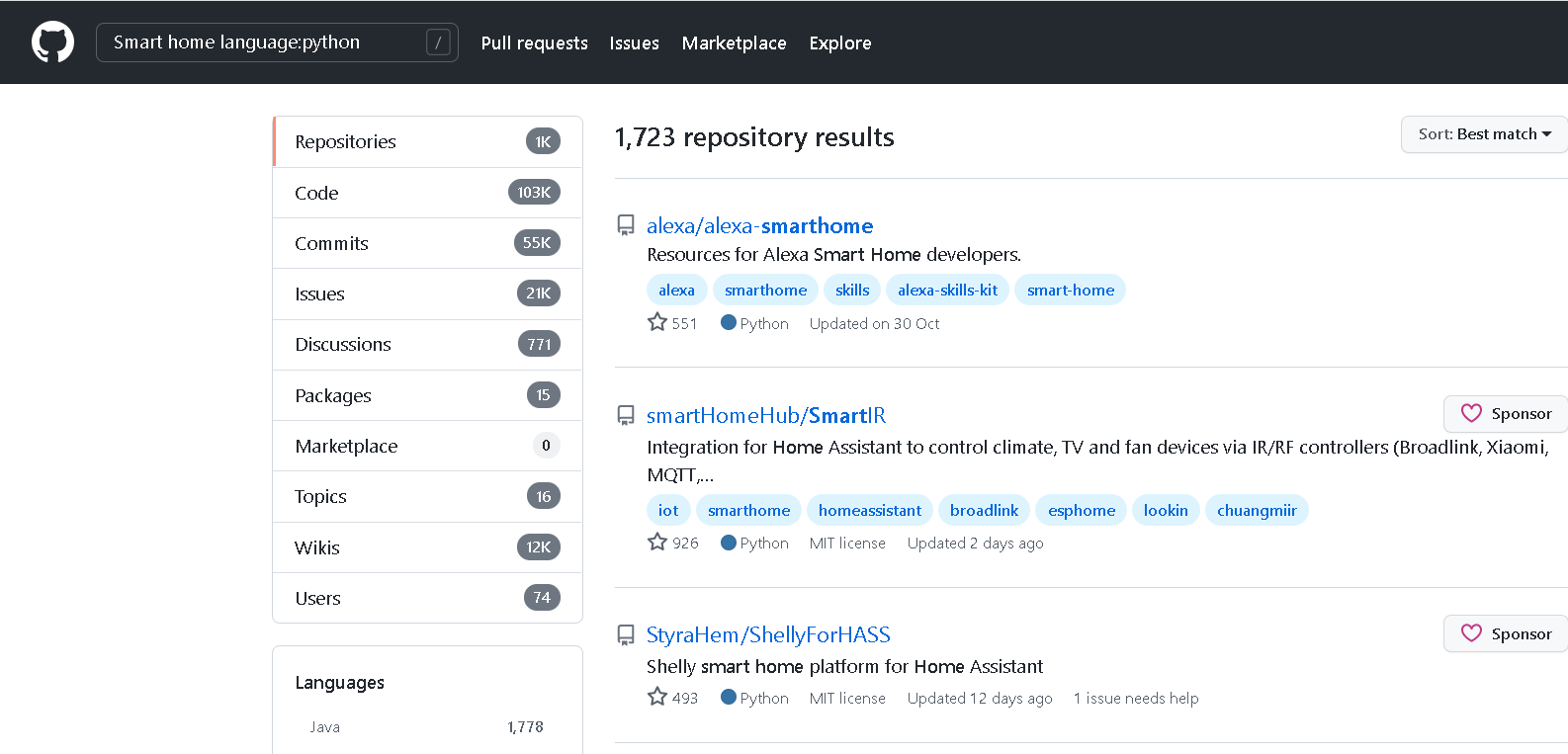Select Commits results filter
This screenshot has height=754, width=1568.
[427, 243]
